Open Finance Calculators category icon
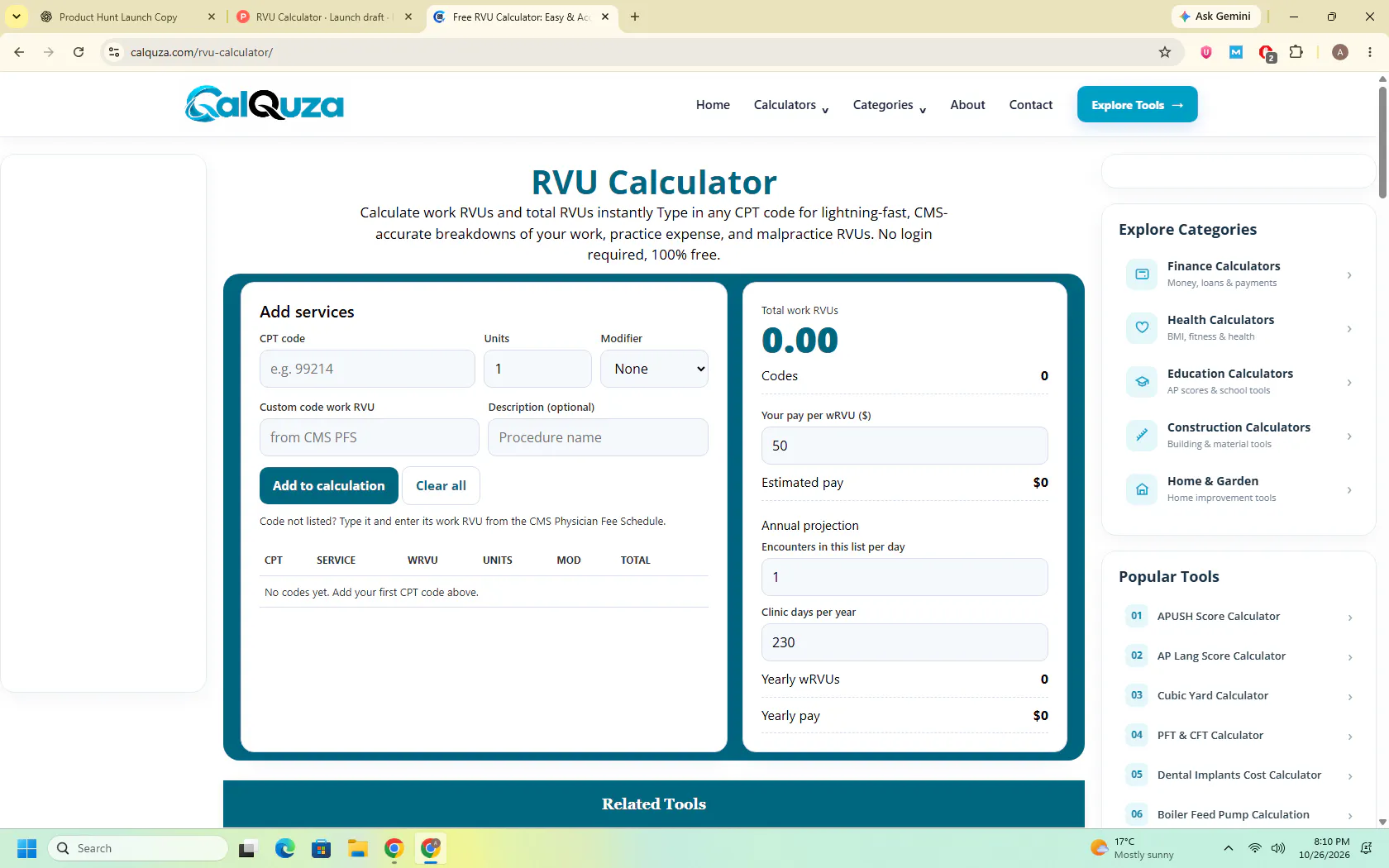The image size is (1389, 868). 1142,274
